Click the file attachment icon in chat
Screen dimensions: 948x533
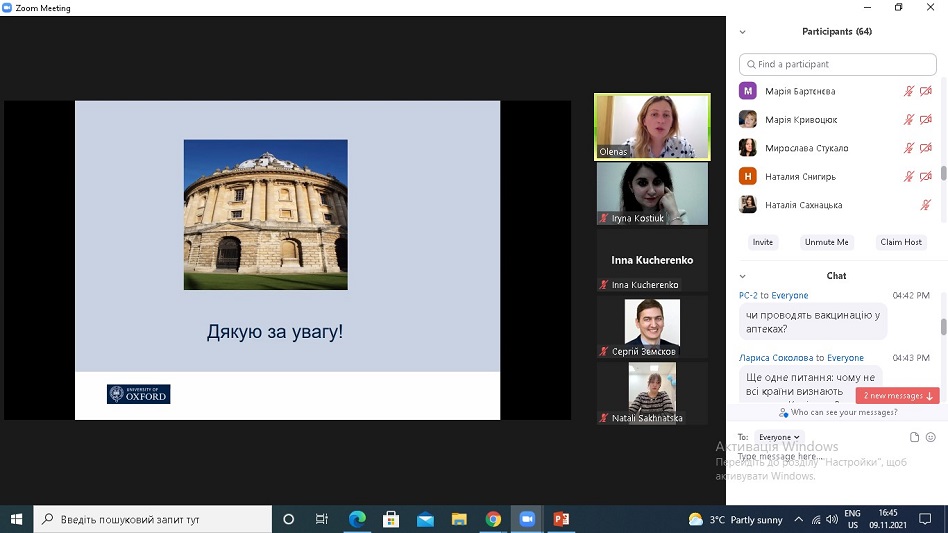coord(914,437)
